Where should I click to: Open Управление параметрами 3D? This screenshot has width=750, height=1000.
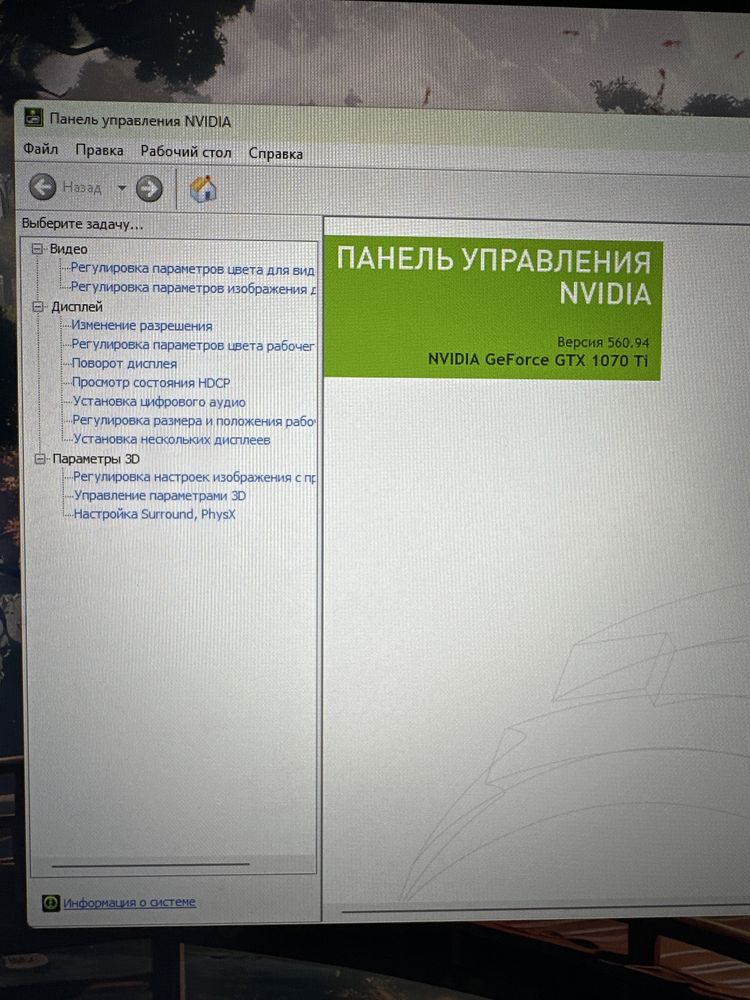[x=160, y=496]
